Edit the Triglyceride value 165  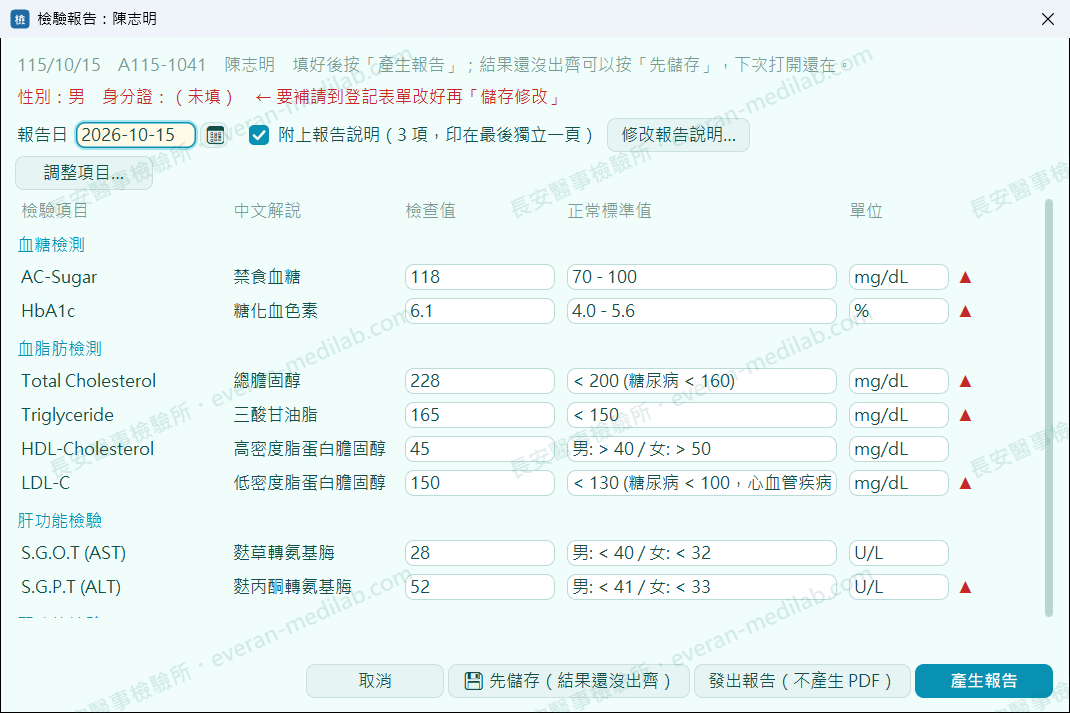480,415
